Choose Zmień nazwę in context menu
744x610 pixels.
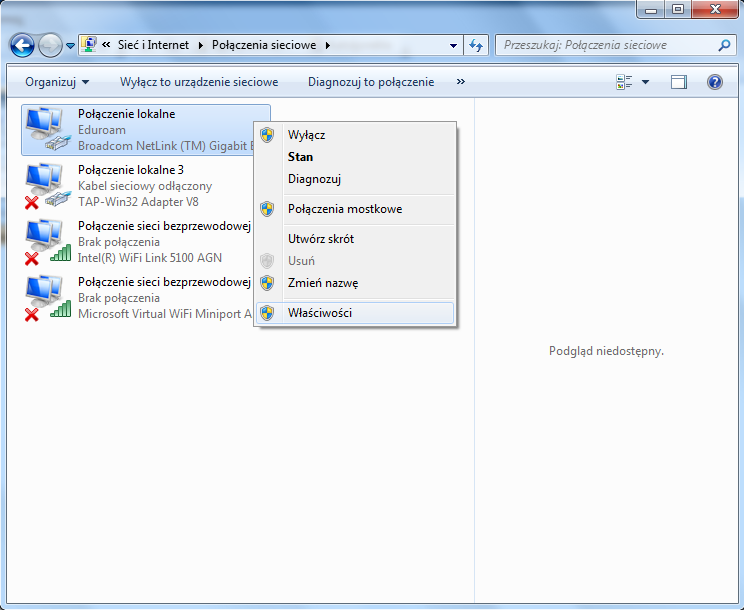point(322,283)
